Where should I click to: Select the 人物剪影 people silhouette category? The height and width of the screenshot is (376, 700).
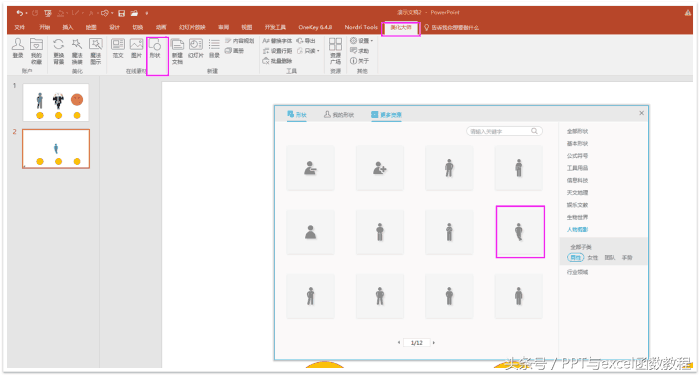(577, 230)
